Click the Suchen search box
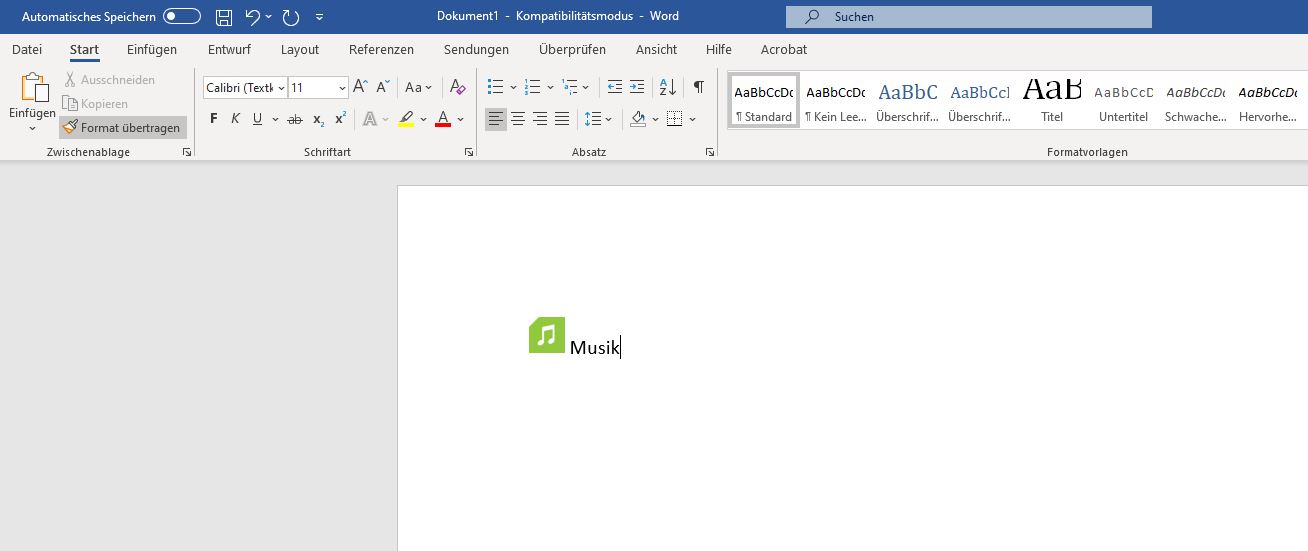 968,17
